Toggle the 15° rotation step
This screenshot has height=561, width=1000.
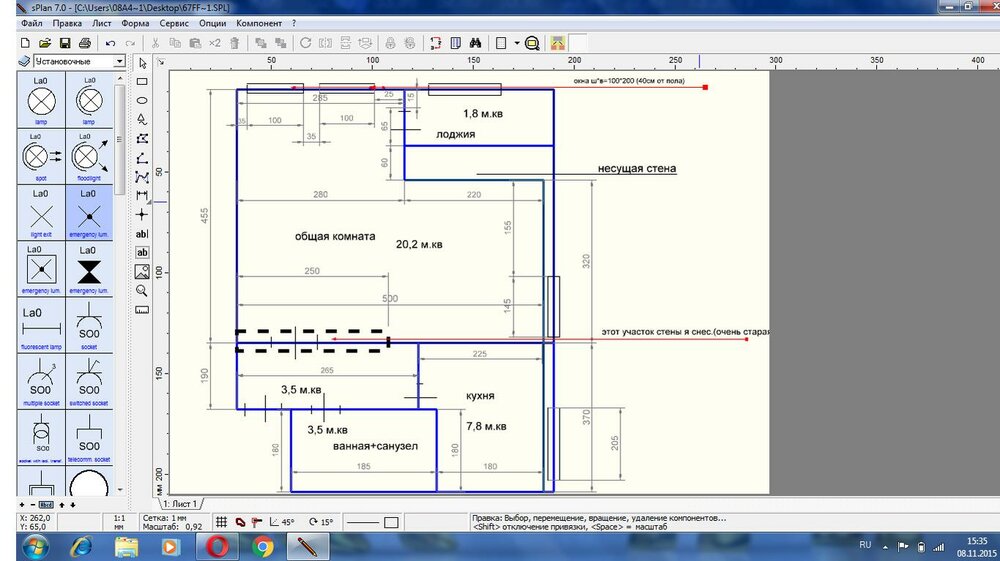coord(320,522)
